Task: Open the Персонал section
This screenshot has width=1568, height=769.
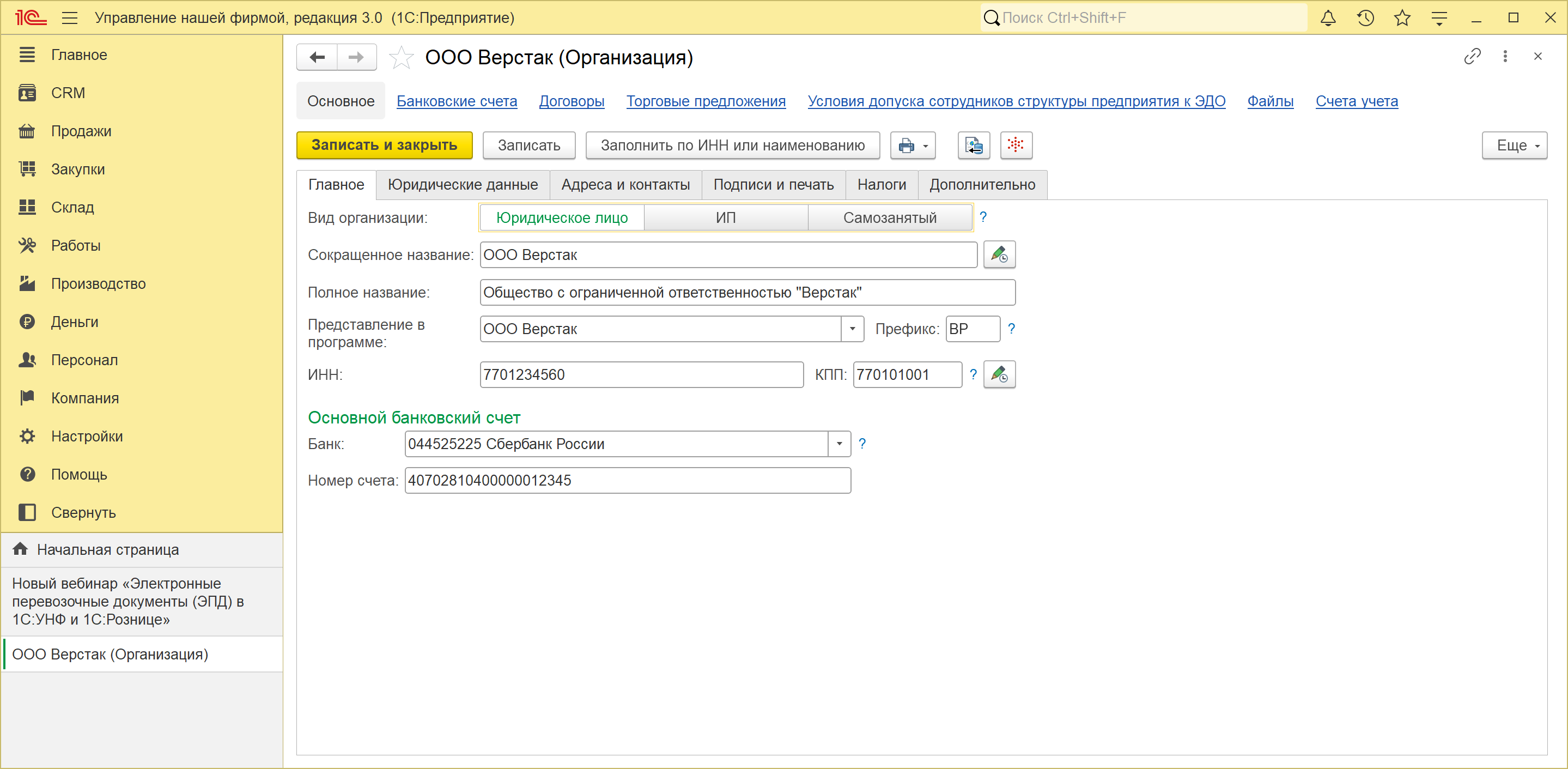Action: (x=142, y=360)
